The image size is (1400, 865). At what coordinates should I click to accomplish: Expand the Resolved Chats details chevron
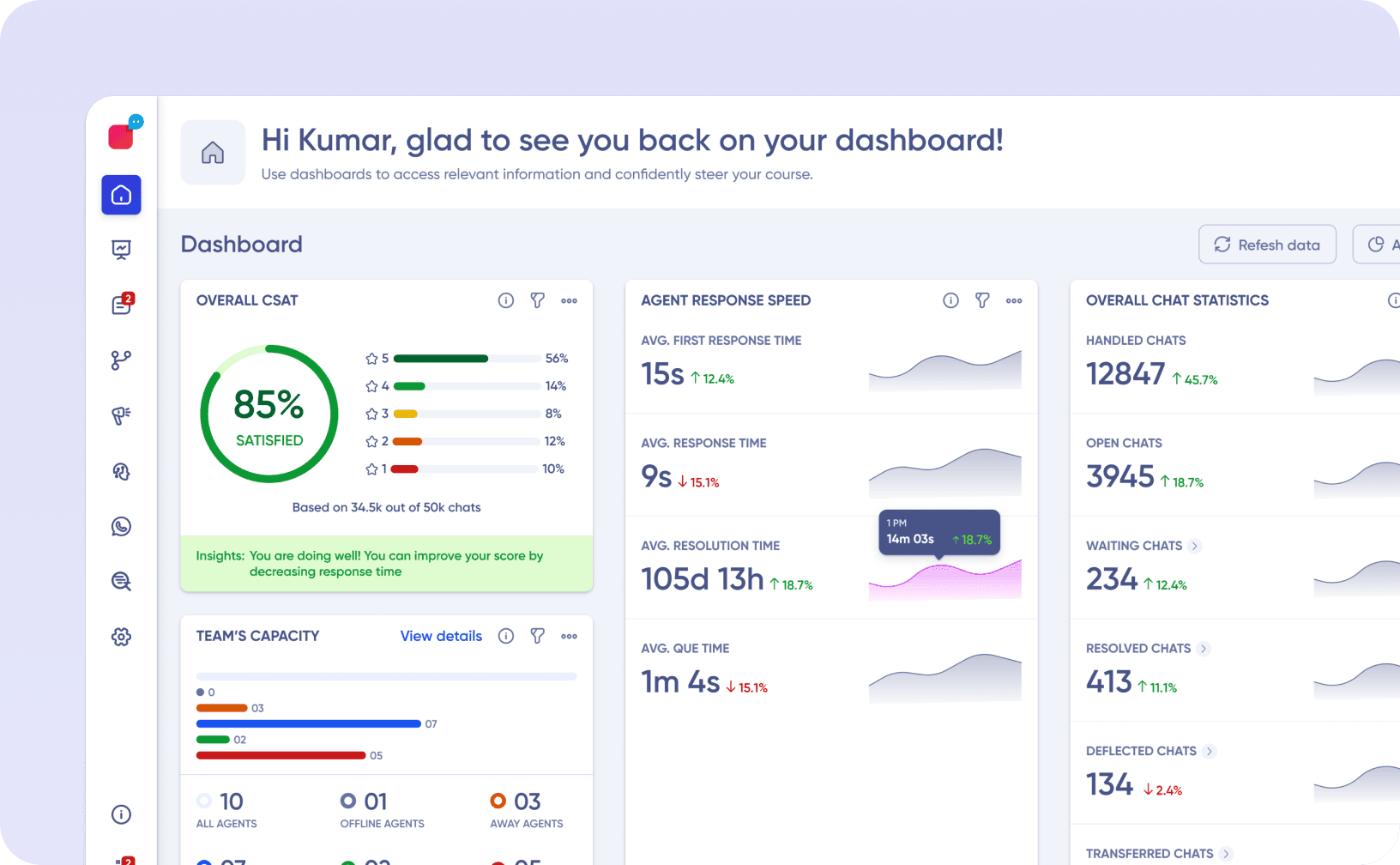[x=1204, y=649]
